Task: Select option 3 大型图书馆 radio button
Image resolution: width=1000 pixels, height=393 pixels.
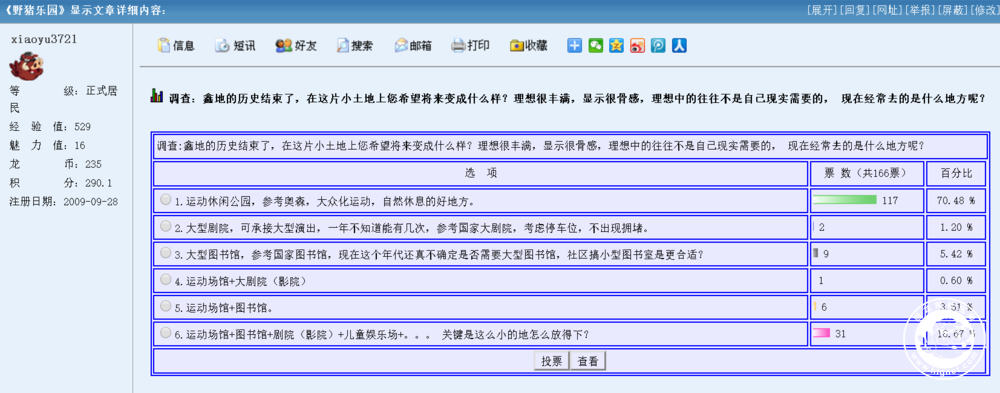Action: pos(166,253)
